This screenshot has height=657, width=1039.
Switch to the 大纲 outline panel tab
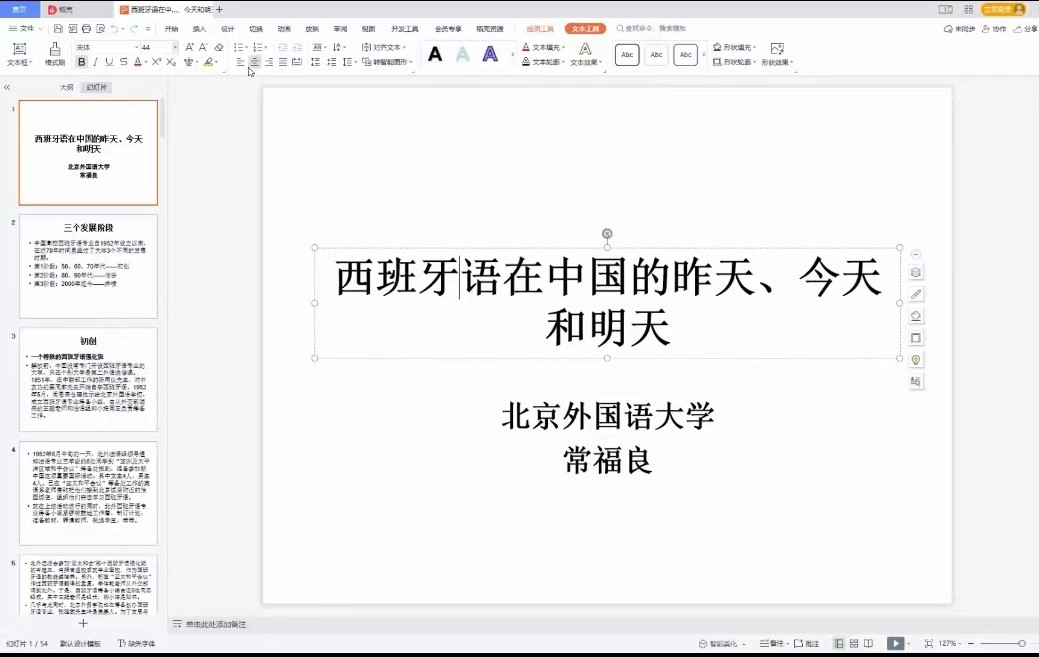click(x=67, y=87)
